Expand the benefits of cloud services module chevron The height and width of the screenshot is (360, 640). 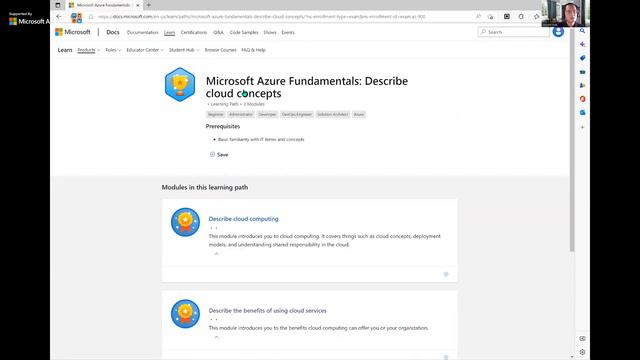coord(216,337)
